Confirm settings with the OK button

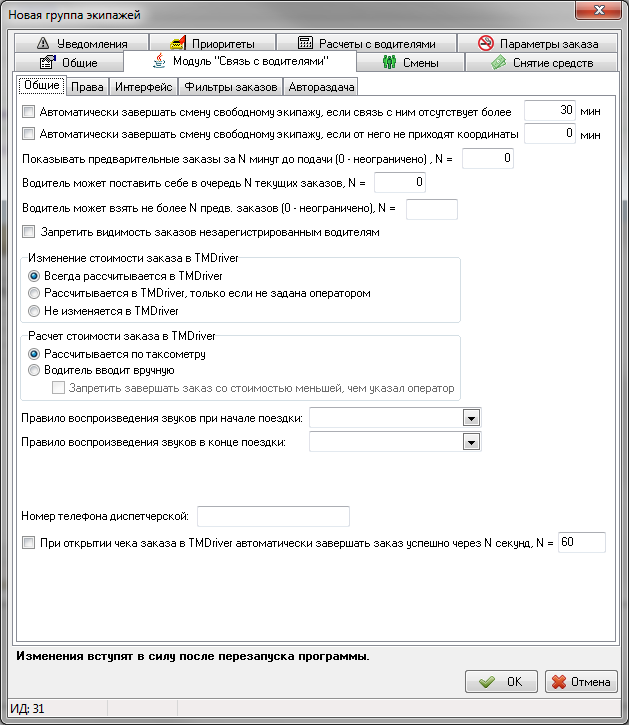pyautogui.click(x=501, y=682)
